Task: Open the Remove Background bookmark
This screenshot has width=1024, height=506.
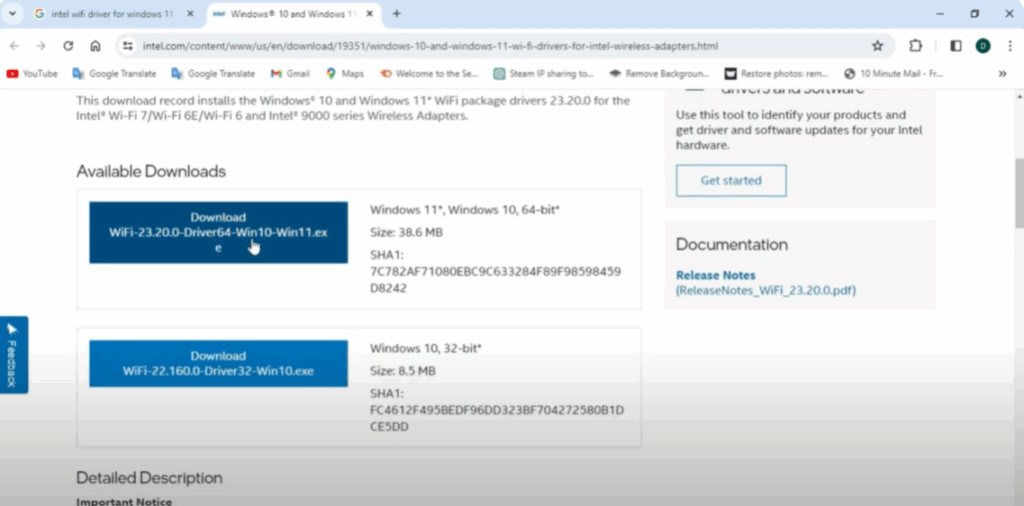Action: pos(659,74)
